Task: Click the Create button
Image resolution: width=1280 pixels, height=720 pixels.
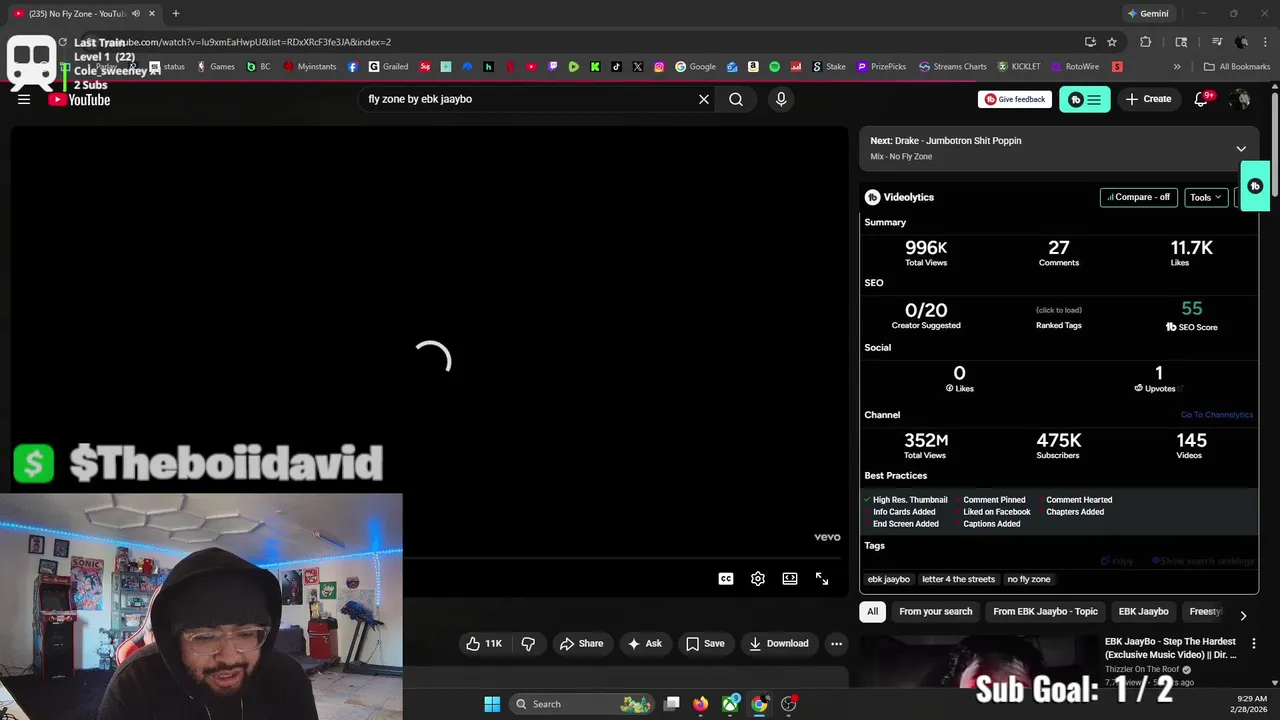Action: [1148, 99]
